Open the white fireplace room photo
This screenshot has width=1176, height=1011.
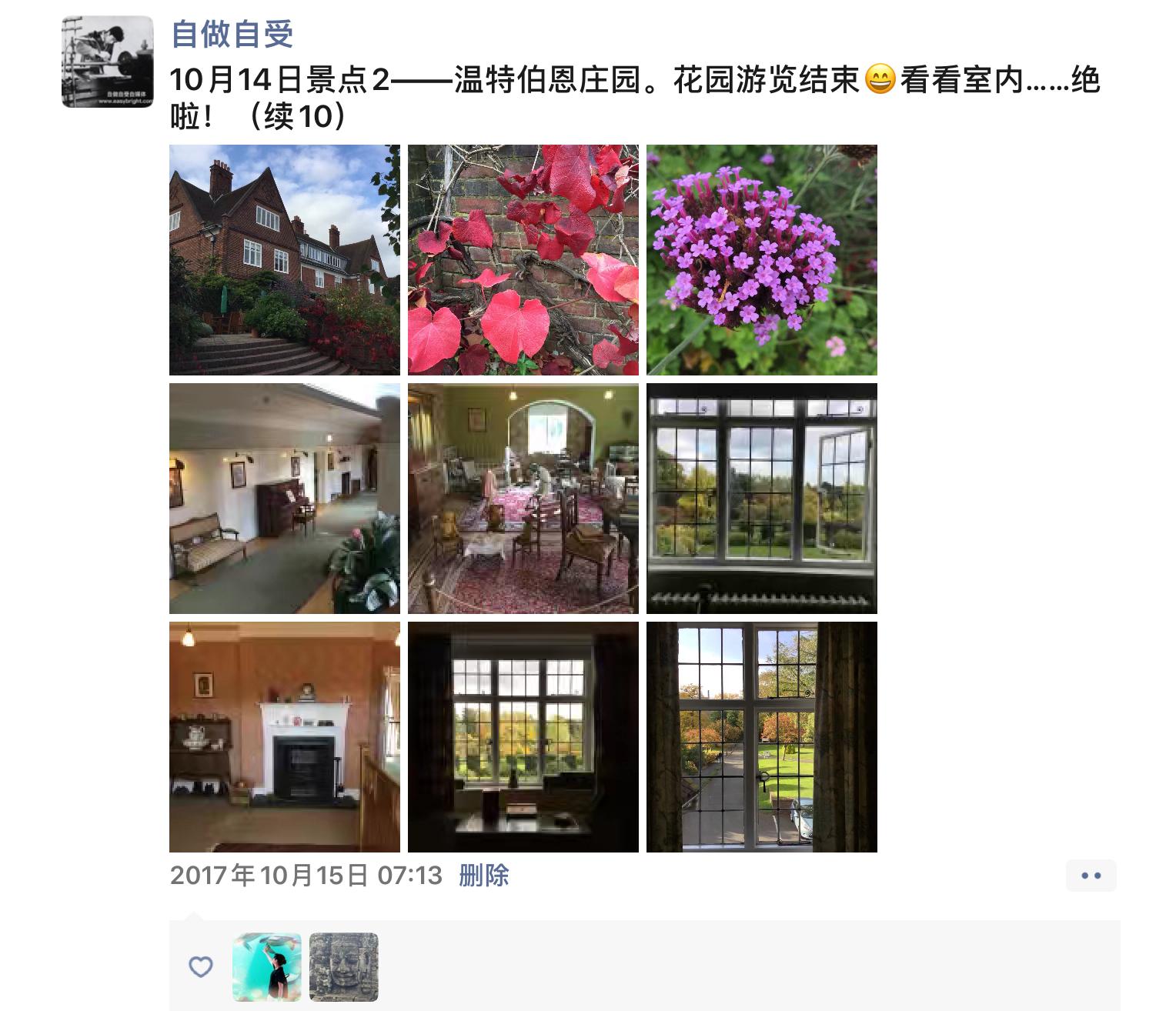[285, 737]
